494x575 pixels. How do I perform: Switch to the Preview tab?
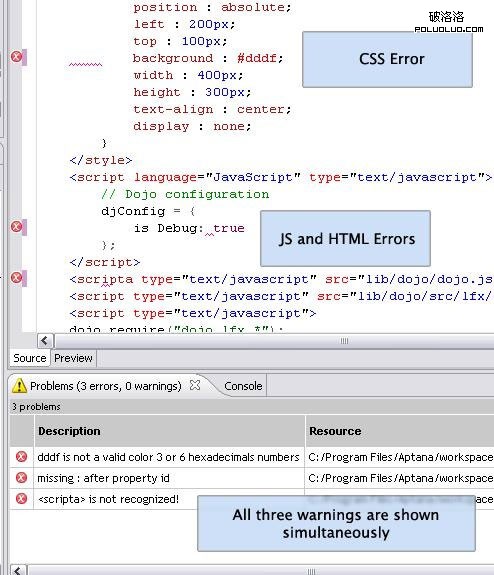click(73, 358)
